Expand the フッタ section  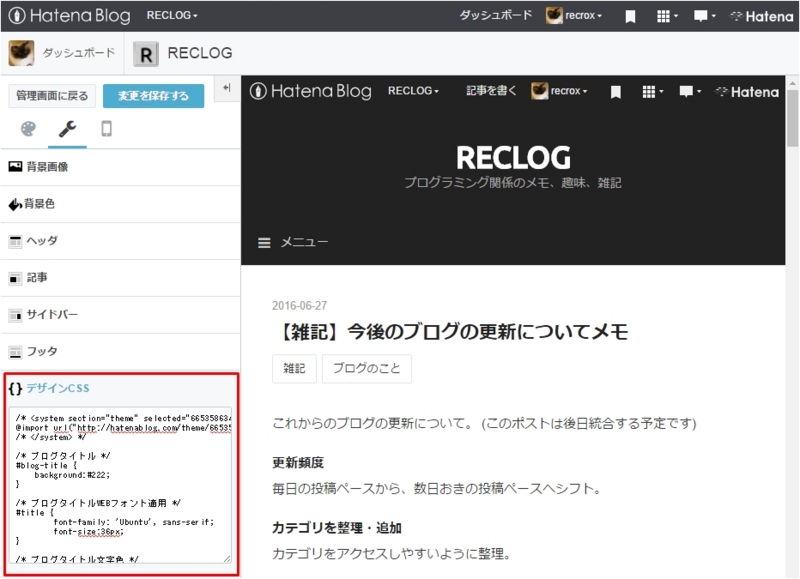[x=120, y=351]
